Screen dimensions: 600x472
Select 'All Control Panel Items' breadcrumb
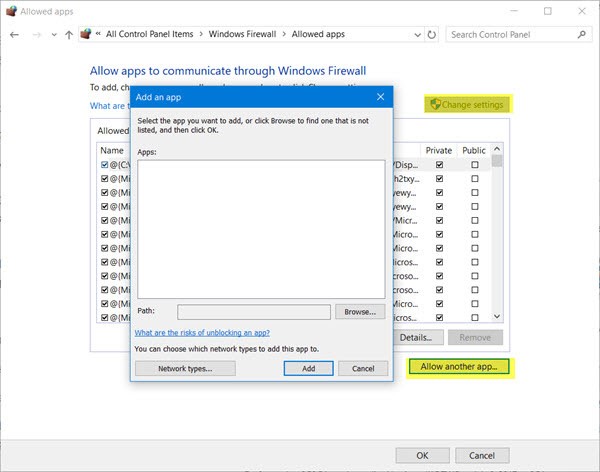(x=150, y=34)
